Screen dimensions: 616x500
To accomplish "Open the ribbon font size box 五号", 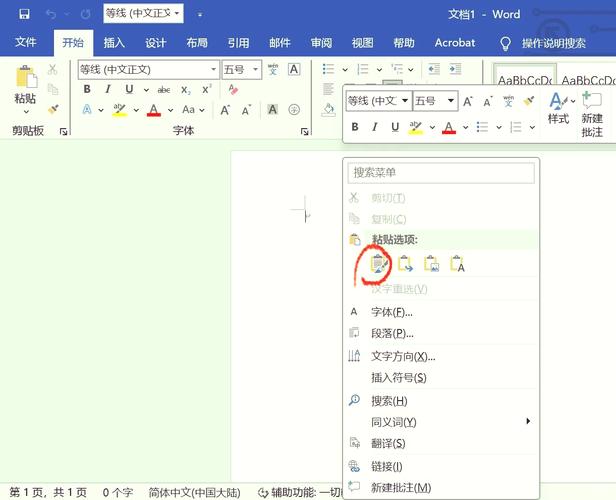I will (242, 70).
